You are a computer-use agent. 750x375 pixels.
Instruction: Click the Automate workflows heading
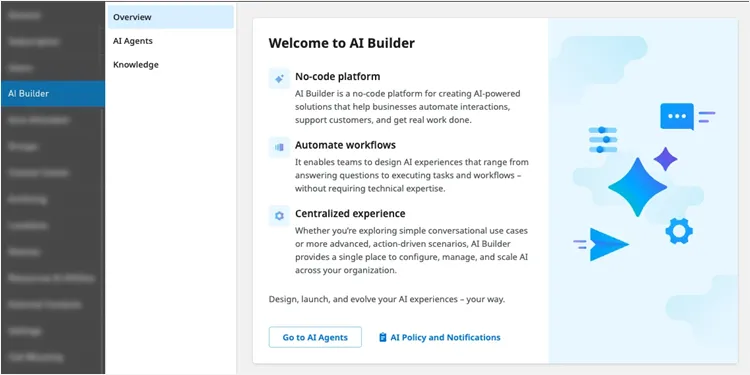[x=345, y=145]
